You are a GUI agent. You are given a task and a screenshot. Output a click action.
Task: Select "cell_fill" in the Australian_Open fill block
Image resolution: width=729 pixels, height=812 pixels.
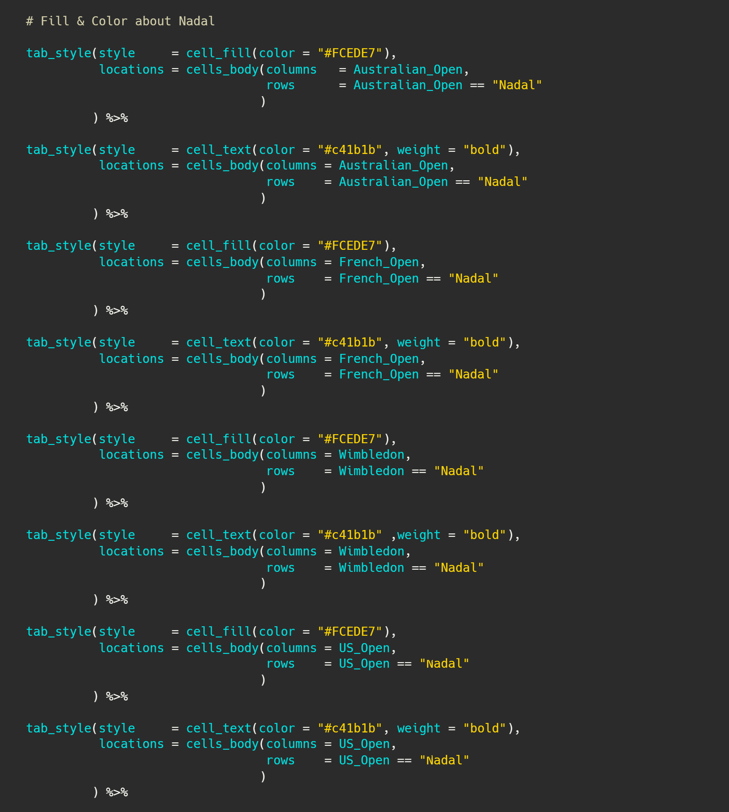(219, 53)
